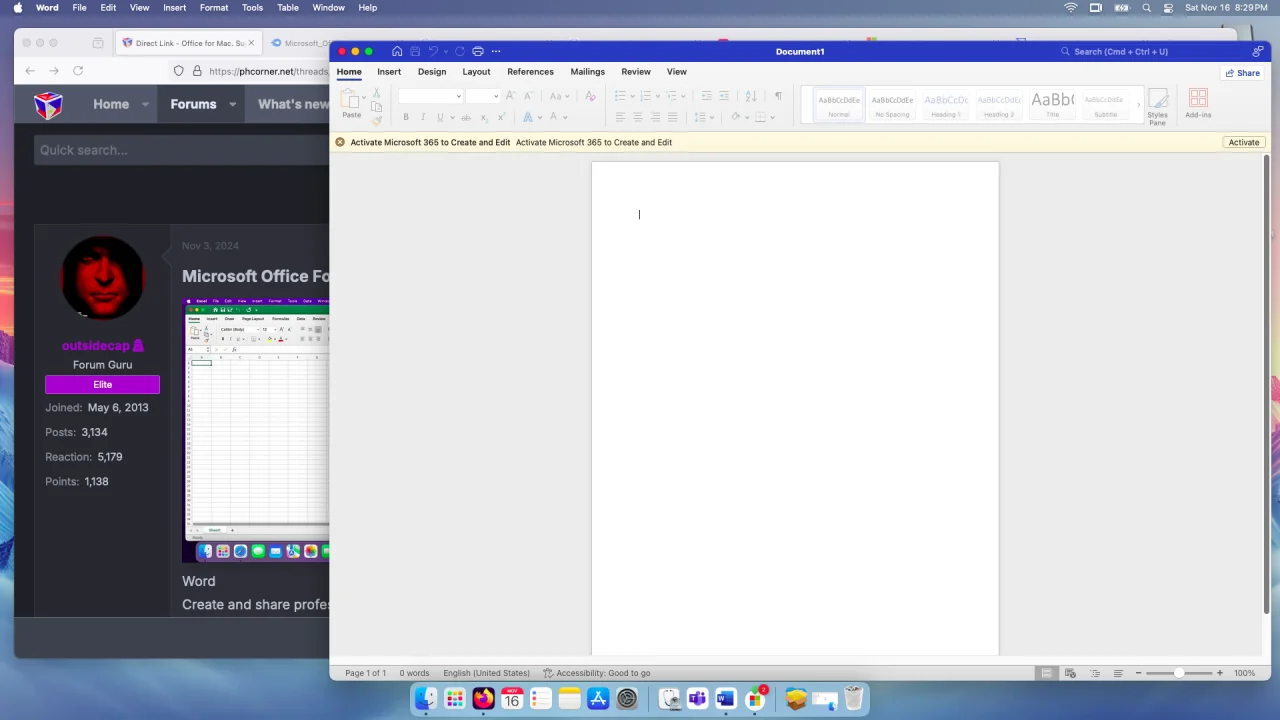Image resolution: width=1280 pixels, height=720 pixels.
Task: Open Forums link in browser window
Action: point(193,104)
